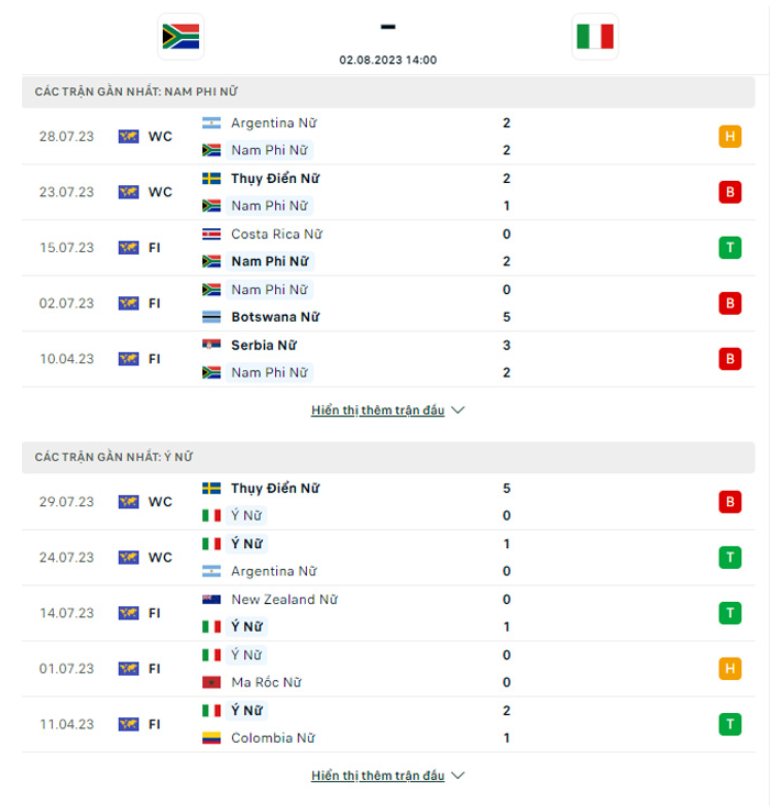This screenshot has width=782, height=806.
Task: Click the Argentina flag in the Argentina Nữ row
Action: point(213,123)
